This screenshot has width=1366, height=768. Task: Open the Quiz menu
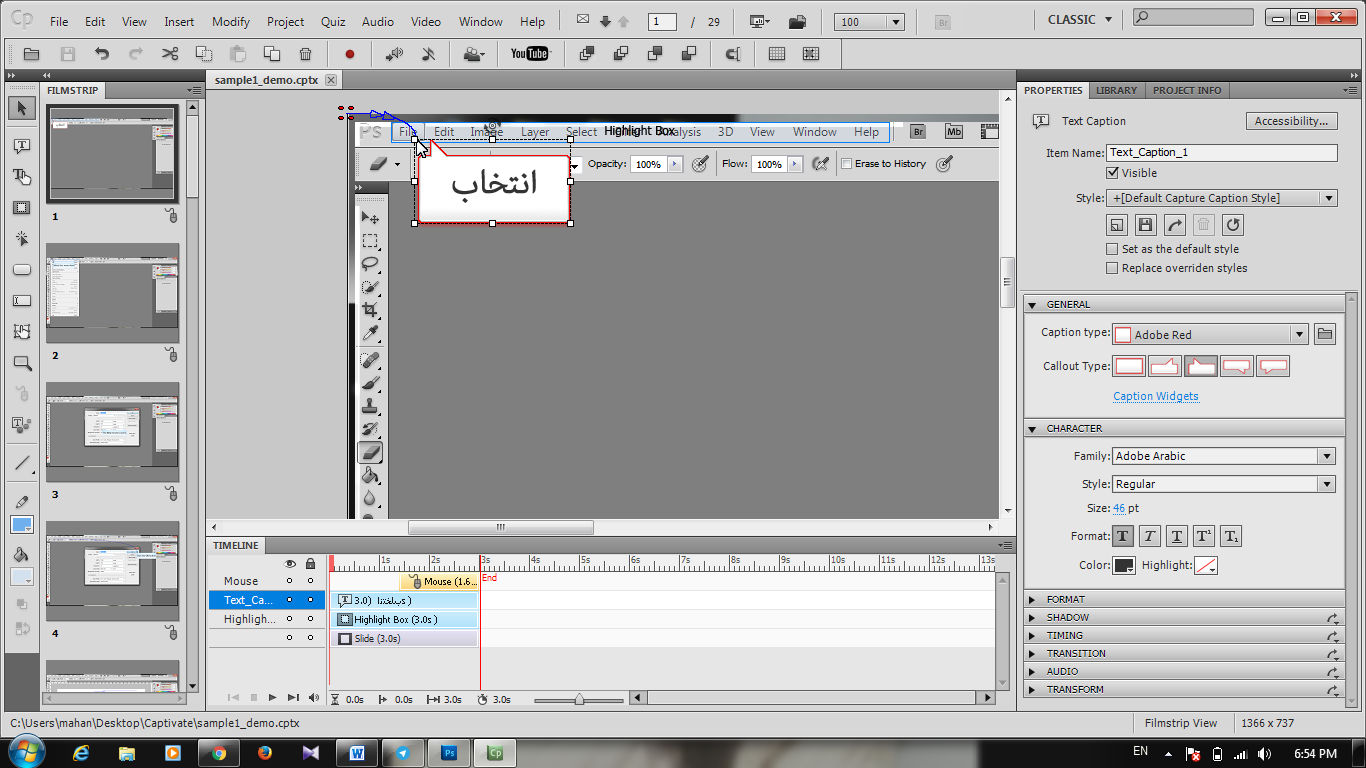[333, 21]
